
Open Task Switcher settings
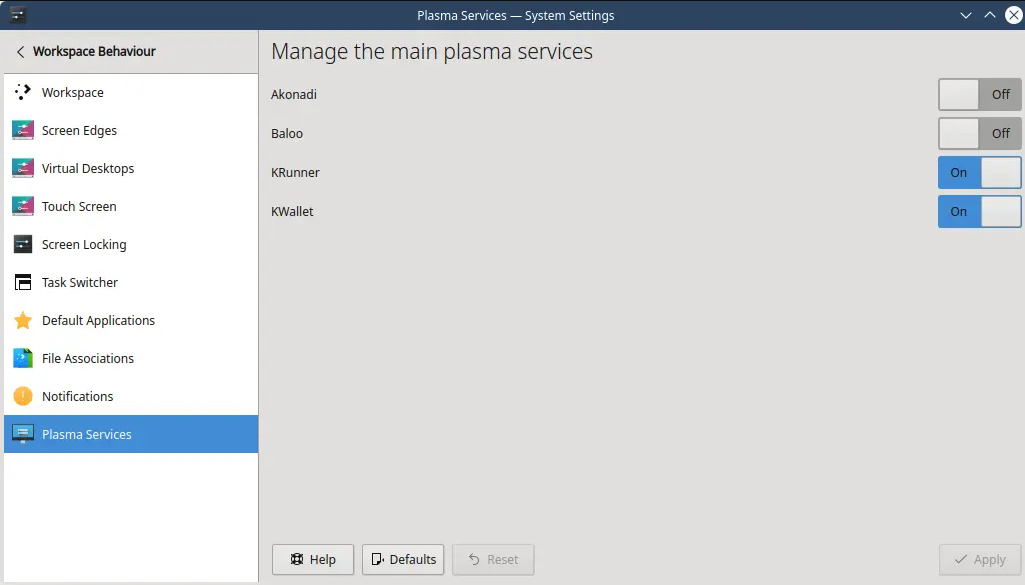[x=131, y=282]
